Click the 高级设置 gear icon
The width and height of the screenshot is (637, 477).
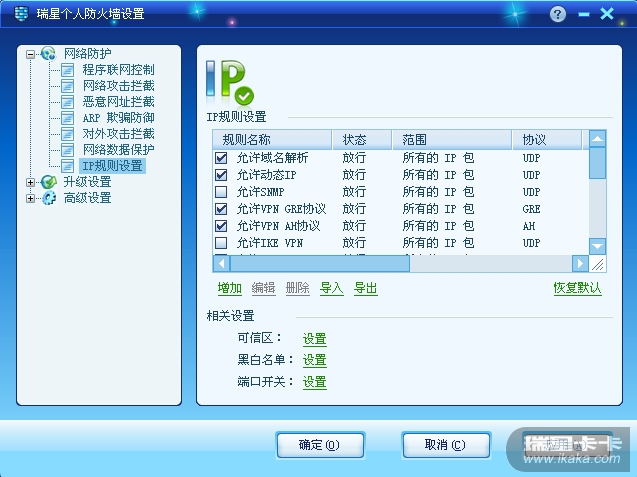49,198
